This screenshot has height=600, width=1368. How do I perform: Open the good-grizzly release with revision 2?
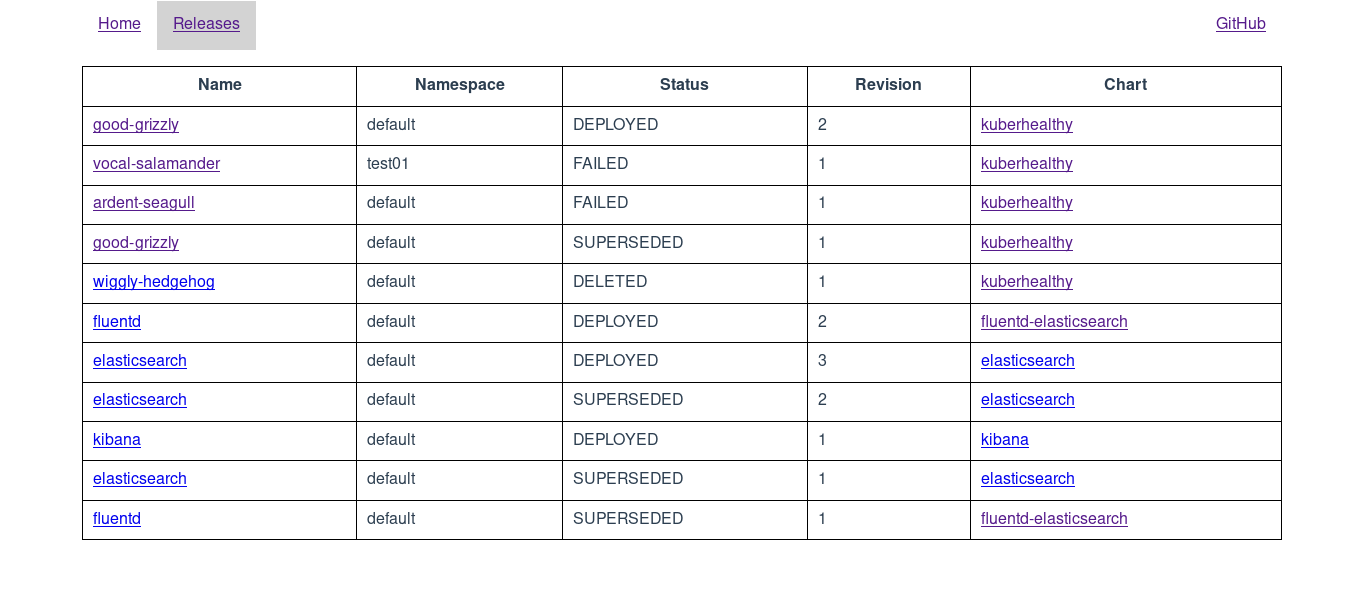[x=135, y=125]
